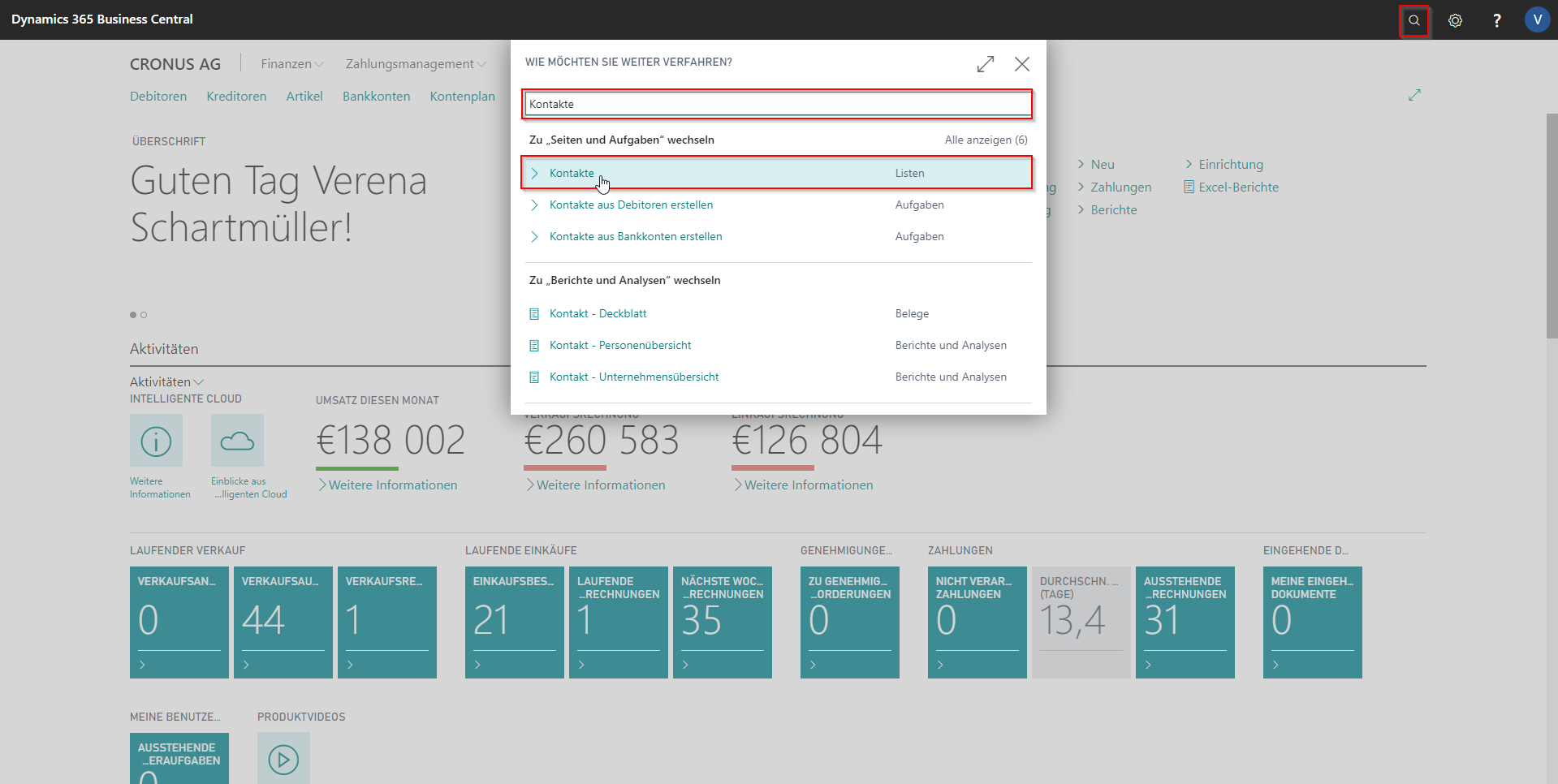This screenshot has width=1558, height=784.
Task: Click Dynamics 365 Business Central title
Action: point(102,19)
